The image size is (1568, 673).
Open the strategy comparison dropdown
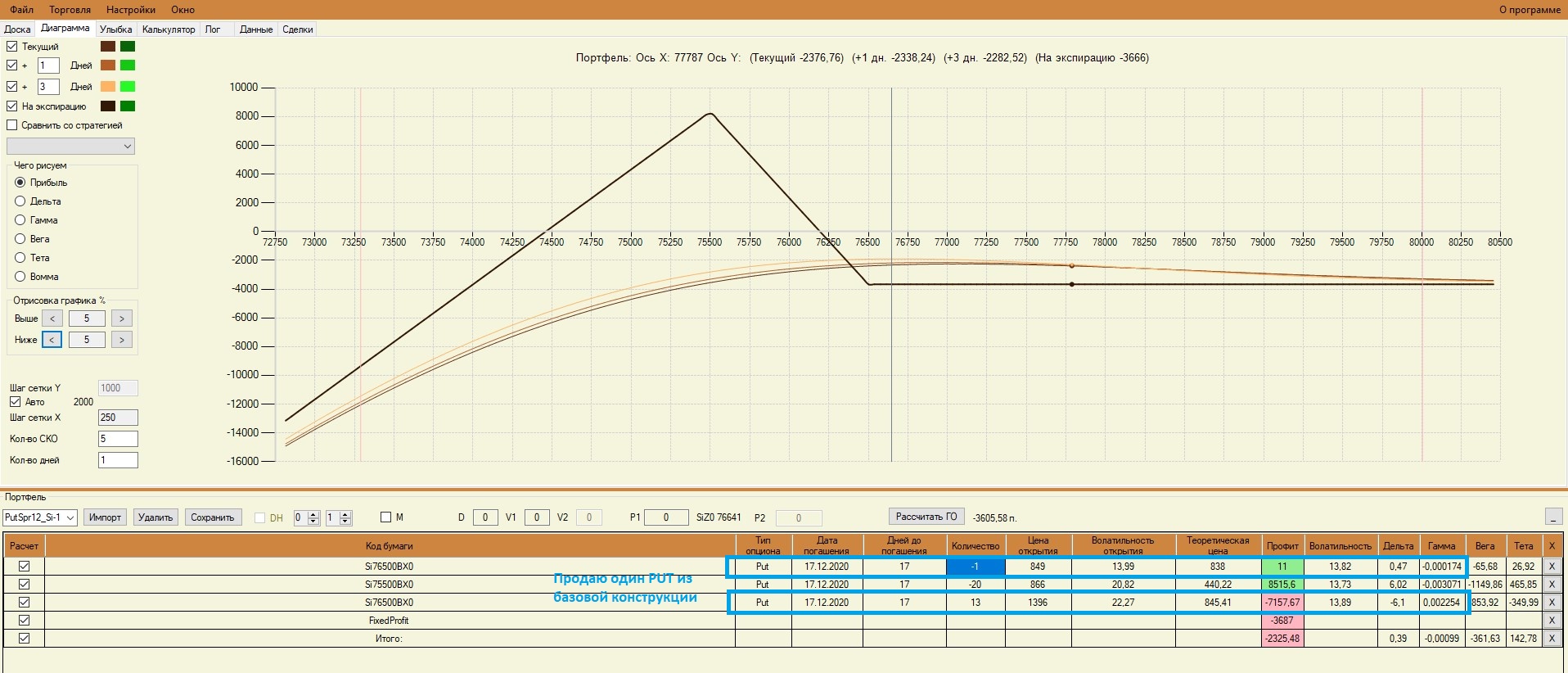tap(70, 147)
